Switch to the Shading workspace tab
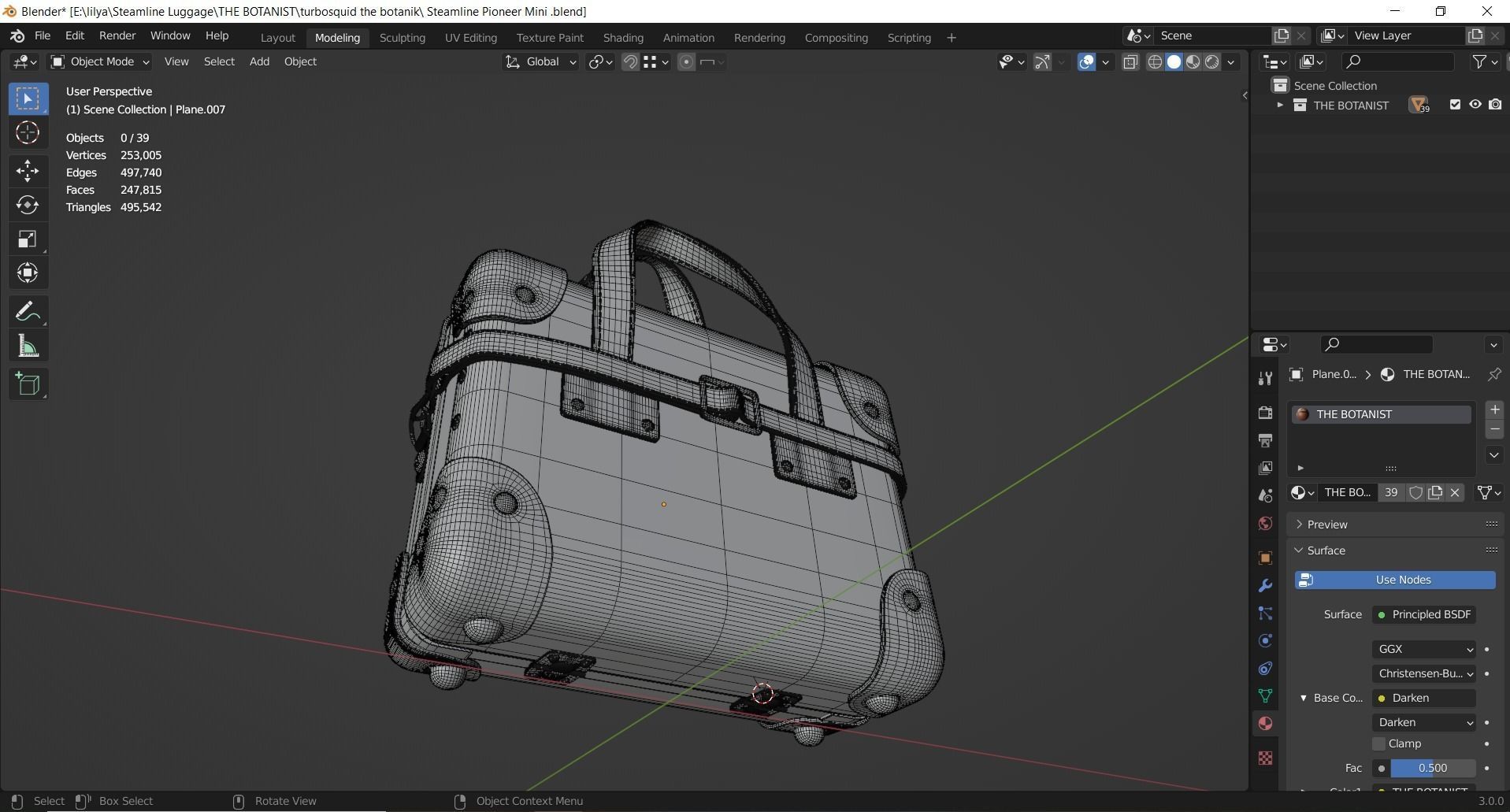The image size is (1510, 812). pos(623,38)
